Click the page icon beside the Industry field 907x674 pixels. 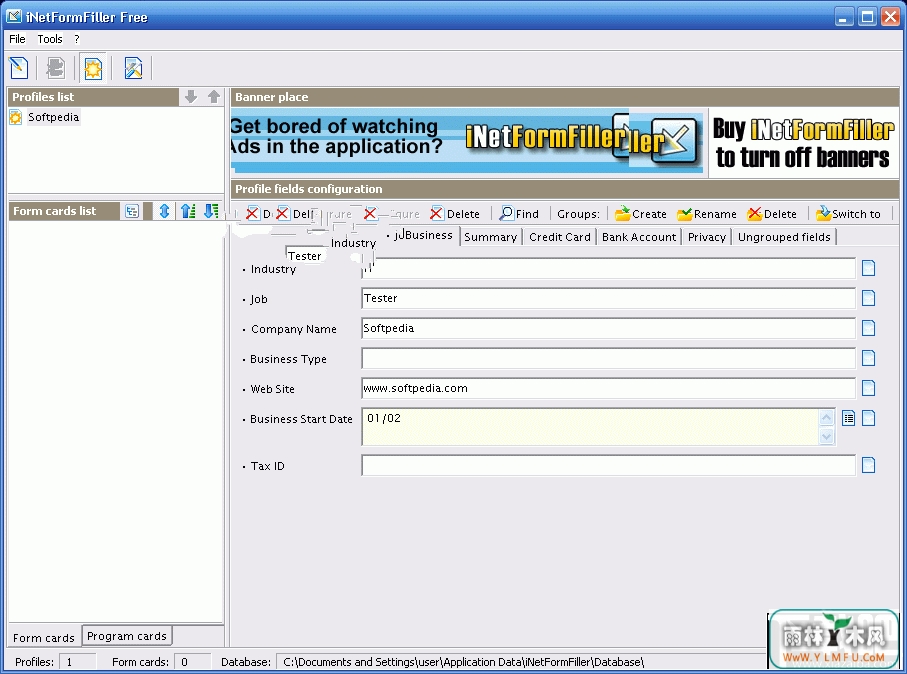(868, 268)
